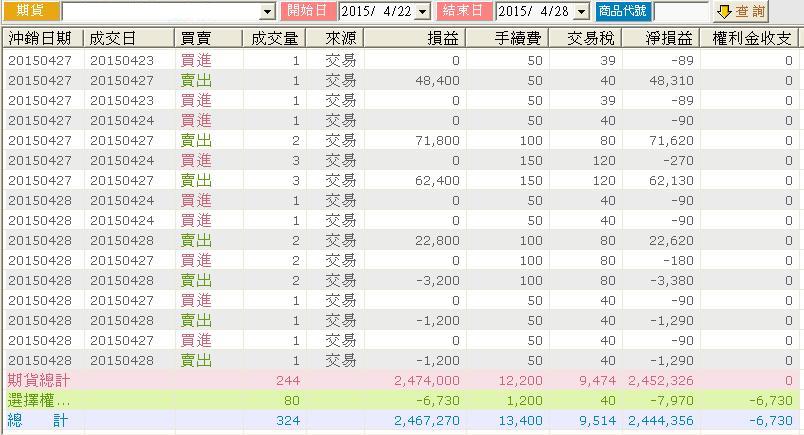
Task: Click the 期貨 orange label
Action: pyautogui.click(x=30, y=11)
